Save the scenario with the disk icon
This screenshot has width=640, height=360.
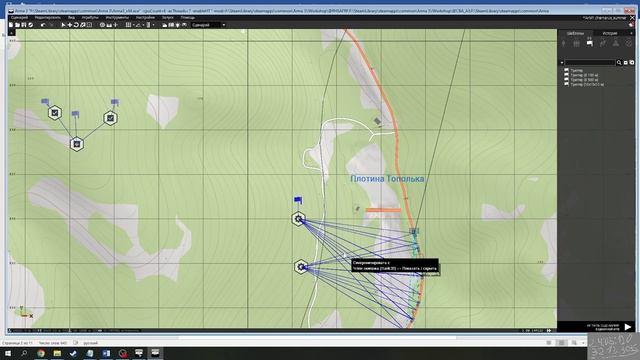(x=24, y=25)
